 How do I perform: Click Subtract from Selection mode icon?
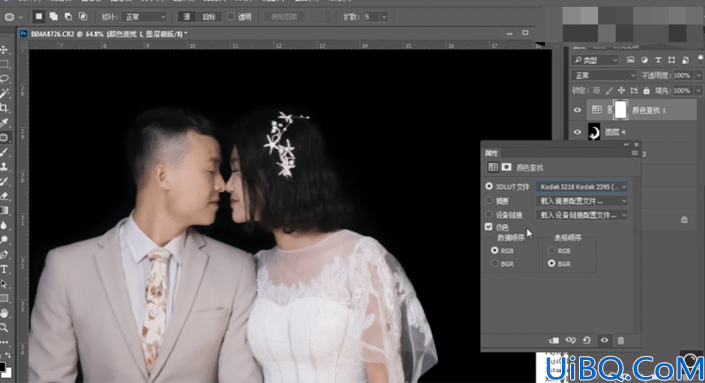(68, 17)
